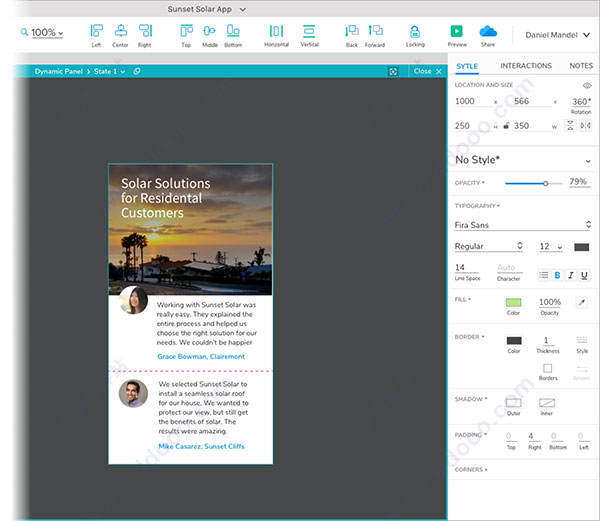
Task: Open Sunset Solar App file dropdown
Action: point(207,9)
